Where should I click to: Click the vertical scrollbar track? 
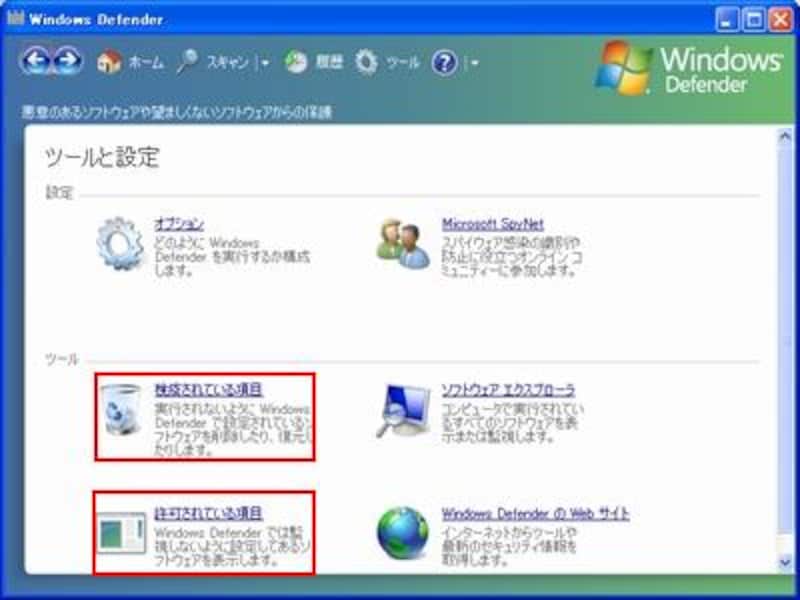coord(785,349)
